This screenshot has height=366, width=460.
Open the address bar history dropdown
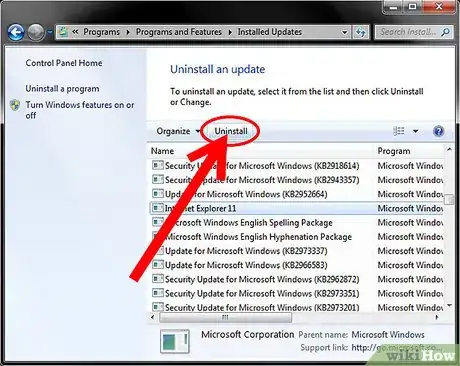tap(345, 32)
